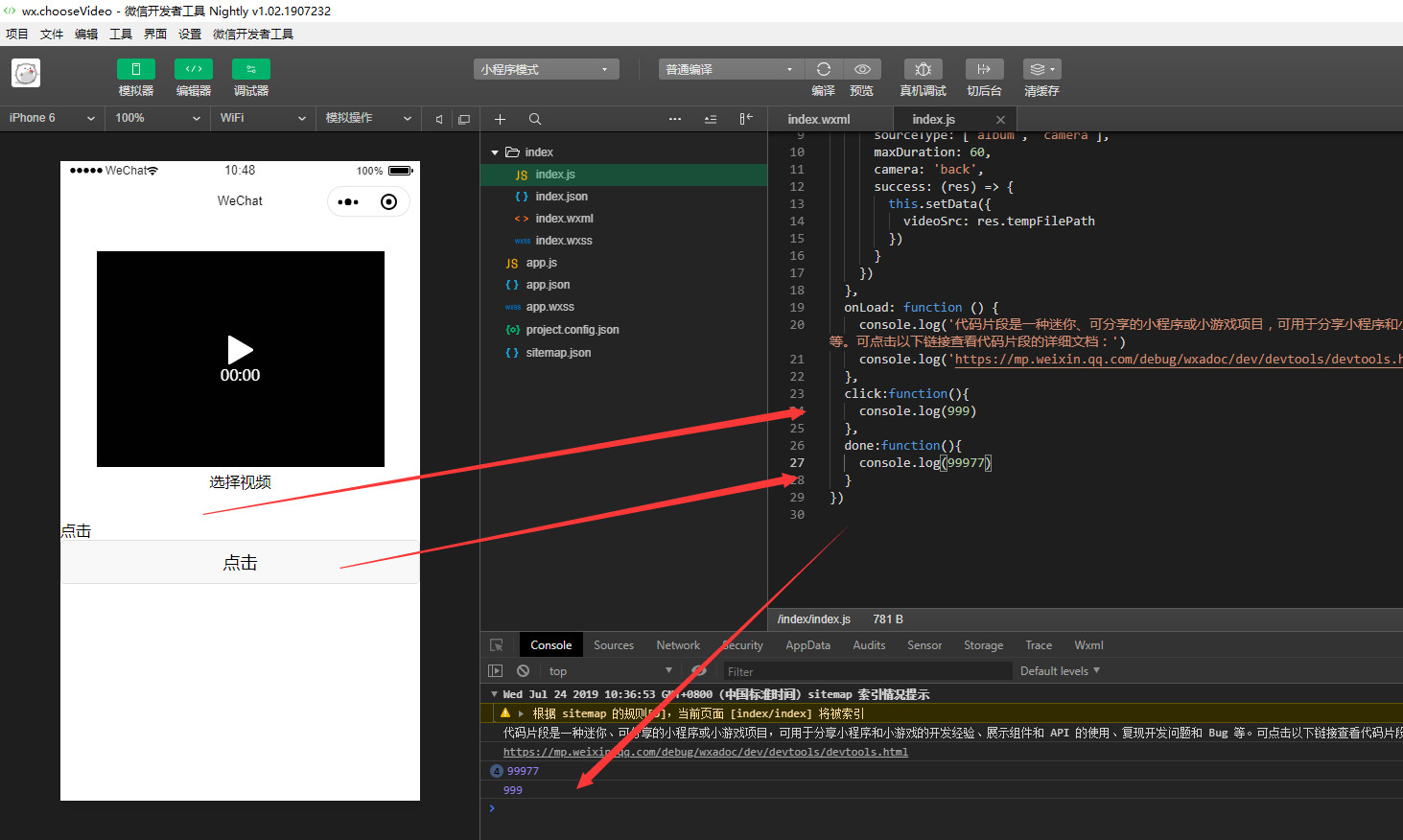Switch to the Sources devtools tab

coord(614,645)
